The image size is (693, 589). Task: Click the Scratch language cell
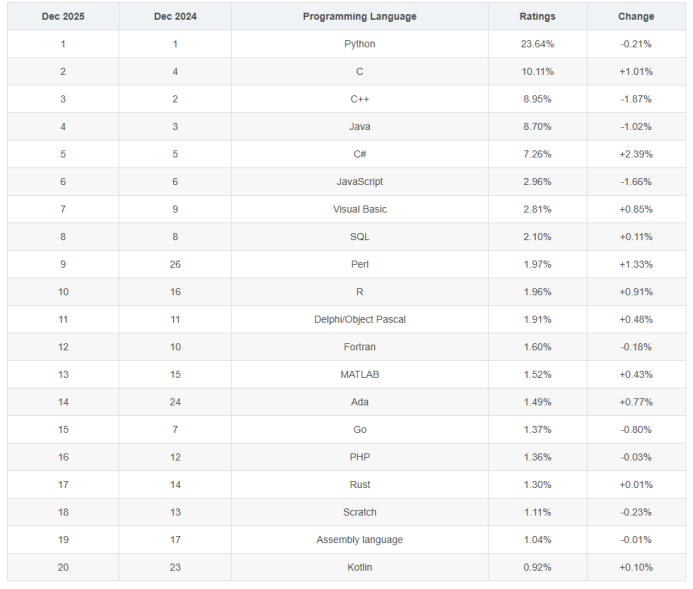[x=359, y=512]
